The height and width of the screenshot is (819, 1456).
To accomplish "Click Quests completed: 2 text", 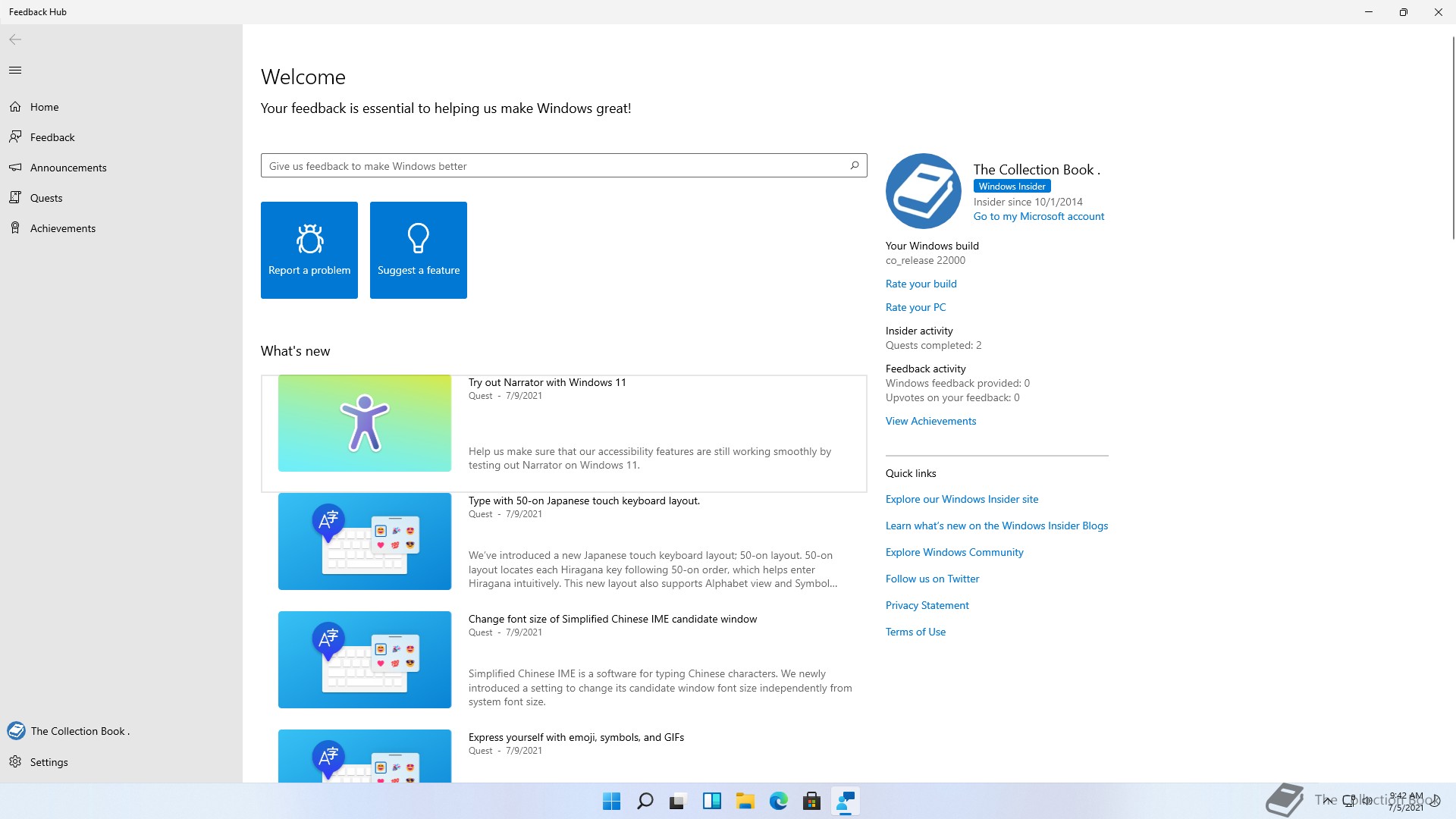I will click(x=934, y=345).
